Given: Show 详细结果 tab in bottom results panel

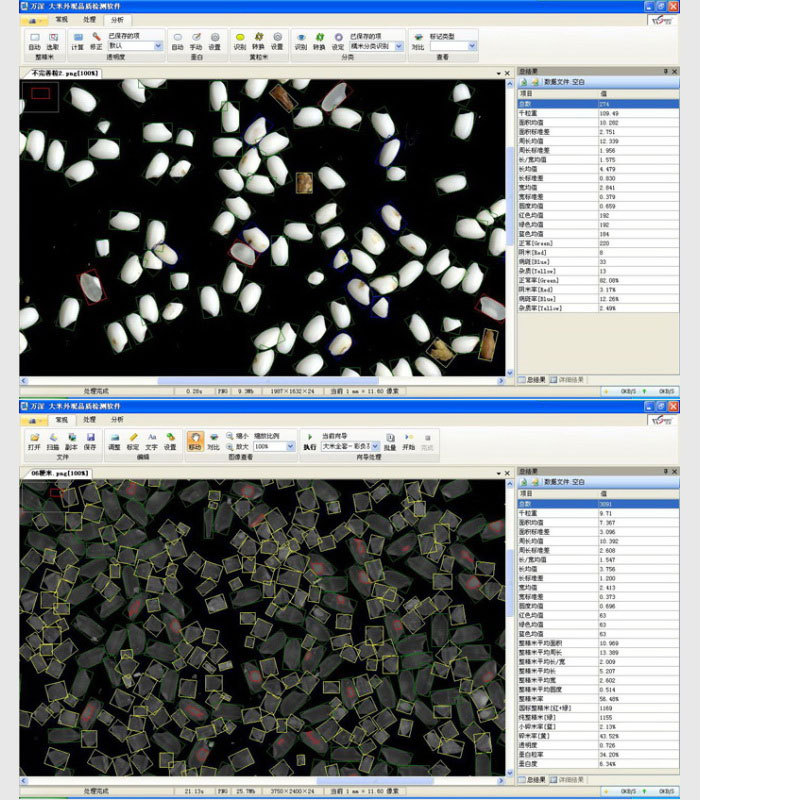Looking at the screenshot, I should [567, 780].
